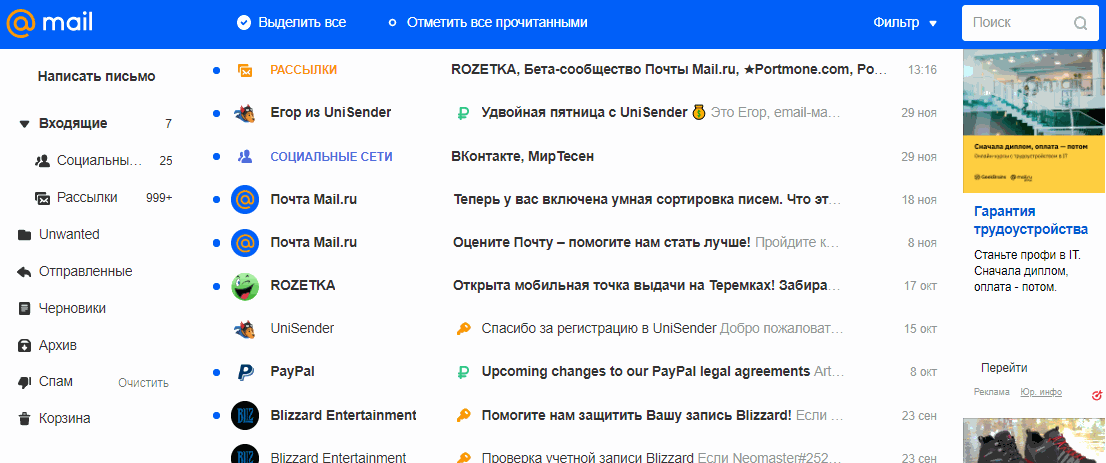Click the Рассылки envelope avatar in the message list
Viewport: 1106px width, 463px height.
tap(245, 70)
